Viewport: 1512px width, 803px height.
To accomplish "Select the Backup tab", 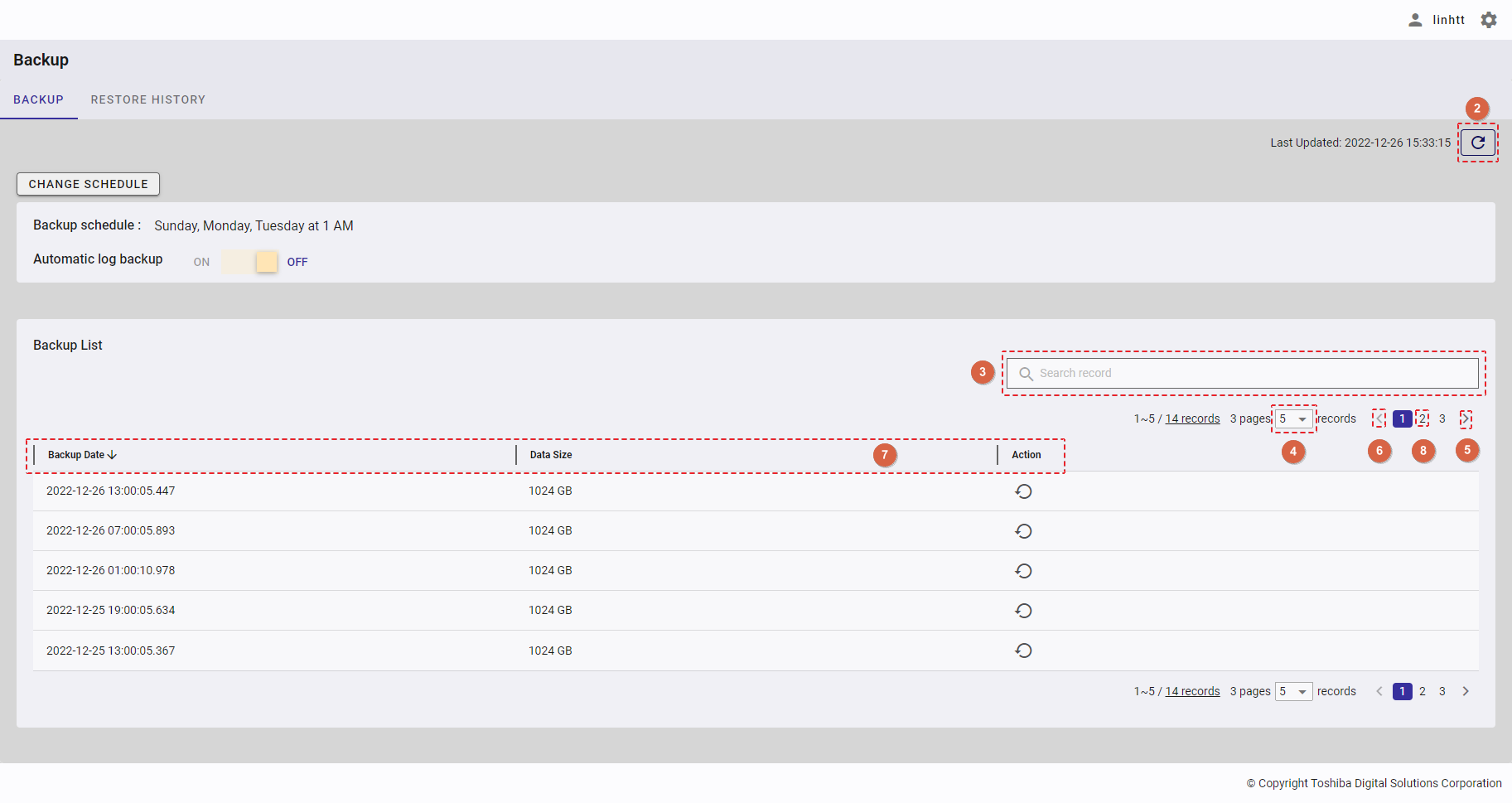I will (x=38, y=99).
